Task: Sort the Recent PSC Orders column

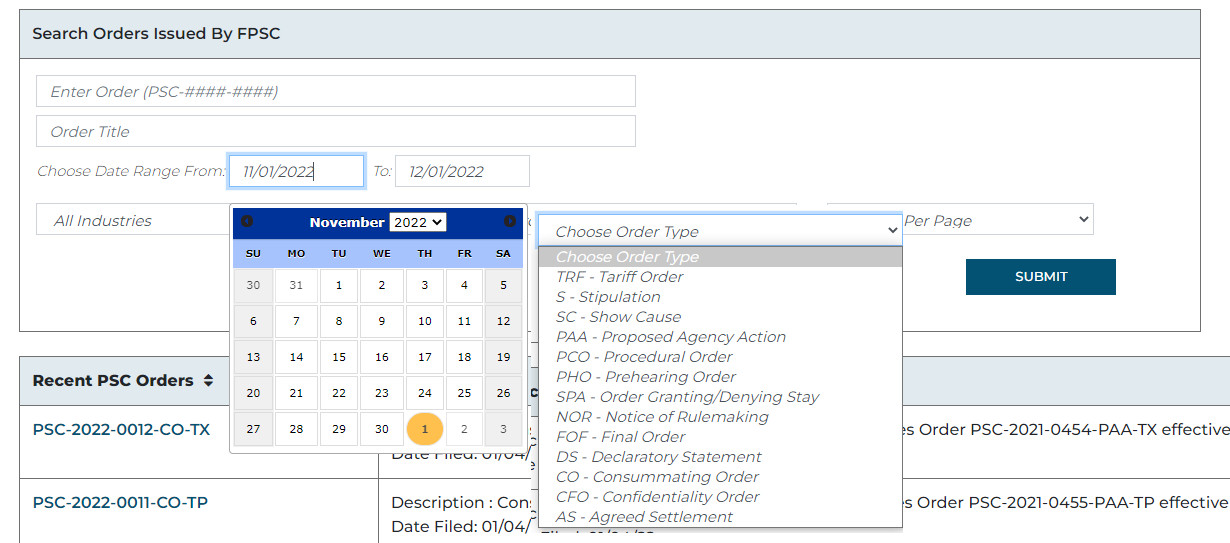Action: tap(208, 381)
